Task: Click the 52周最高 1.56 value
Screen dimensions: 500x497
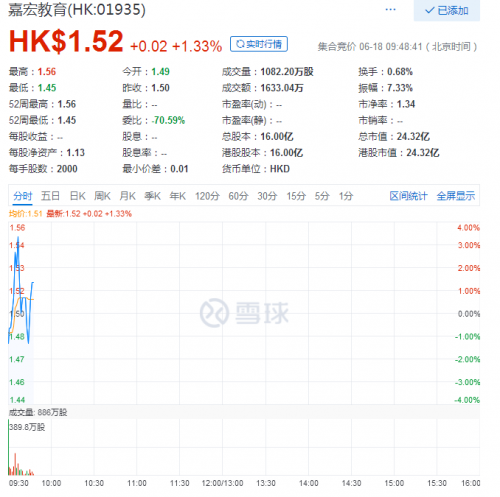Action: [67, 104]
